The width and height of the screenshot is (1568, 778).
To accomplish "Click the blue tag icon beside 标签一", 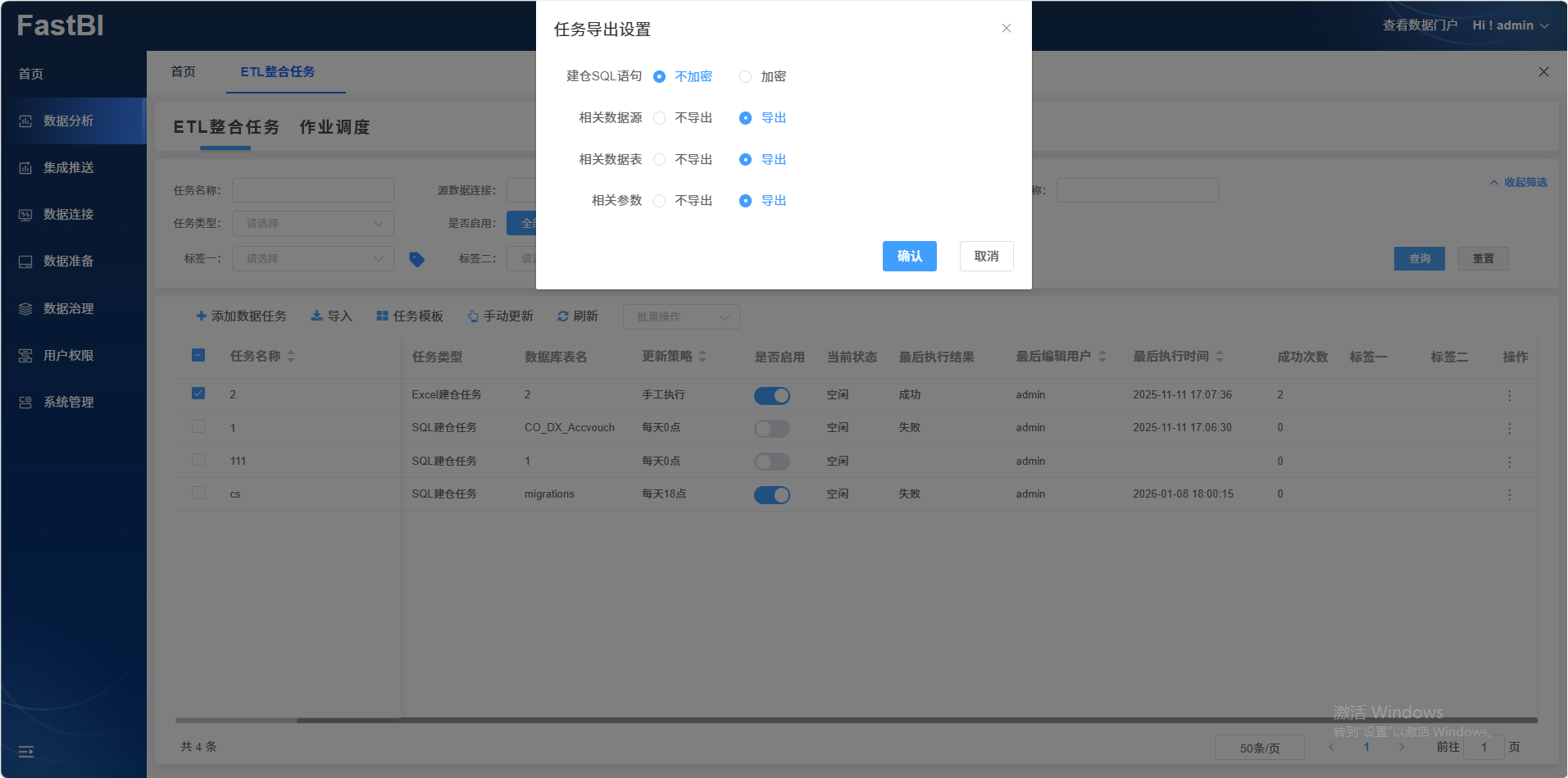I will pos(416,259).
